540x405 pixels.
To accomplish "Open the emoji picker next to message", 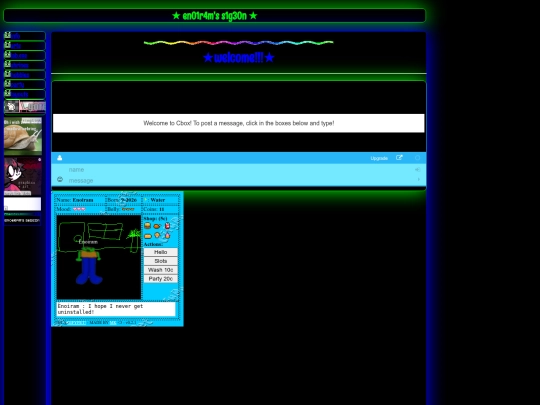I will coord(60,179).
